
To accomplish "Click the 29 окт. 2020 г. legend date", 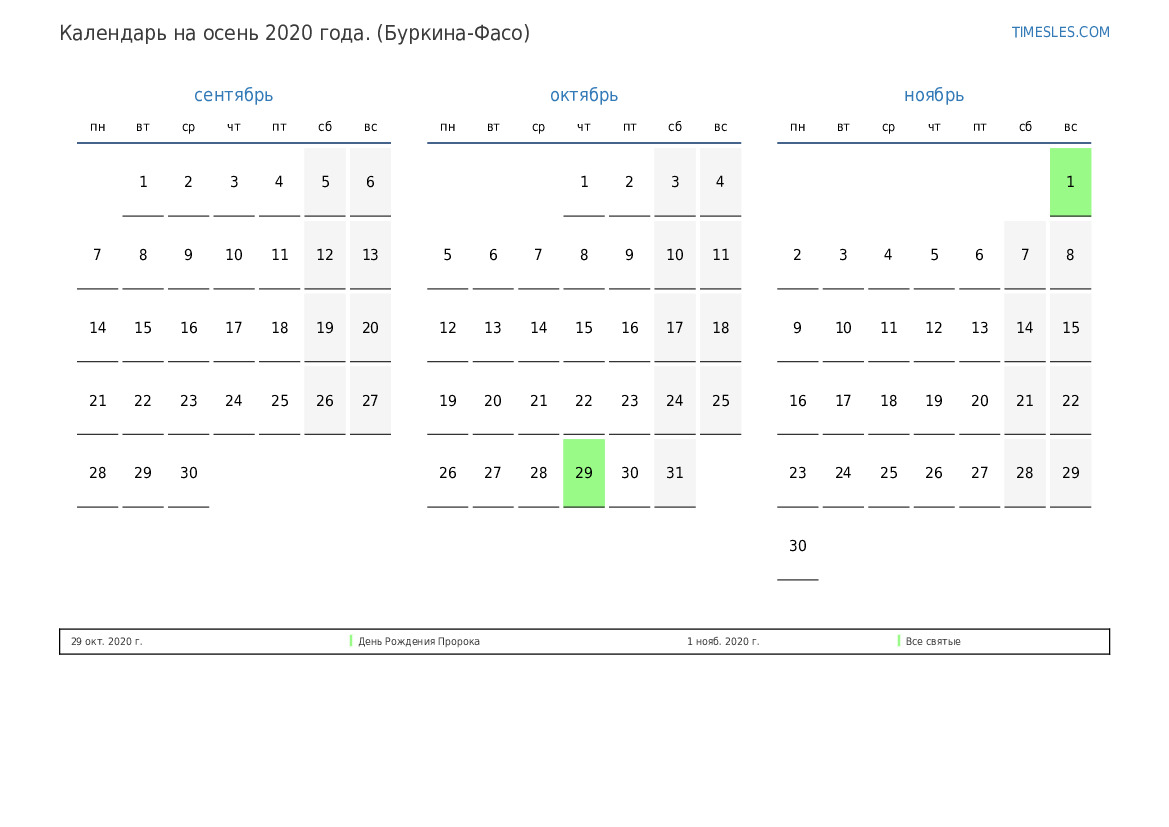I will [107, 642].
